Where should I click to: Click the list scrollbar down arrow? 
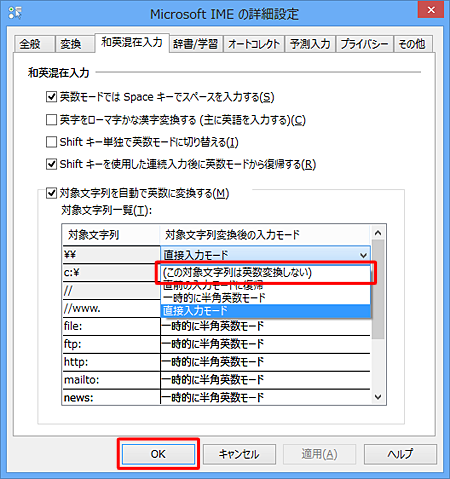[378, 397]
